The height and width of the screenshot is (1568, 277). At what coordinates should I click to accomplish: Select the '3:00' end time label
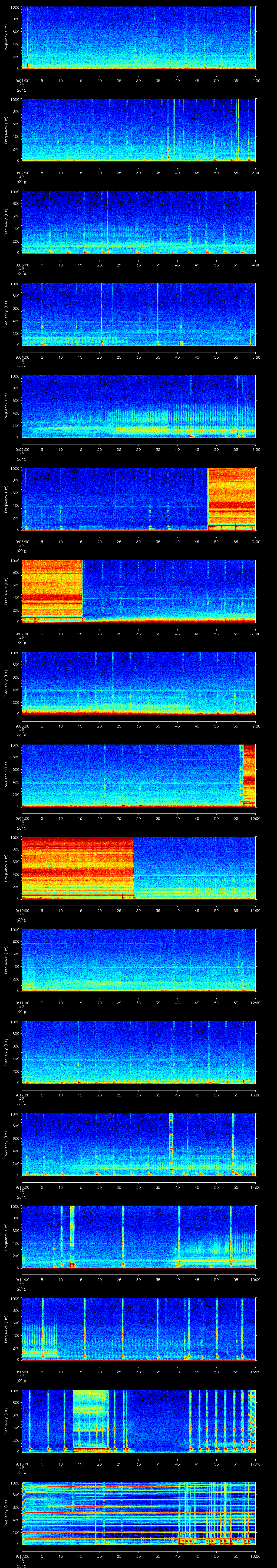click(x=256, y=173)
